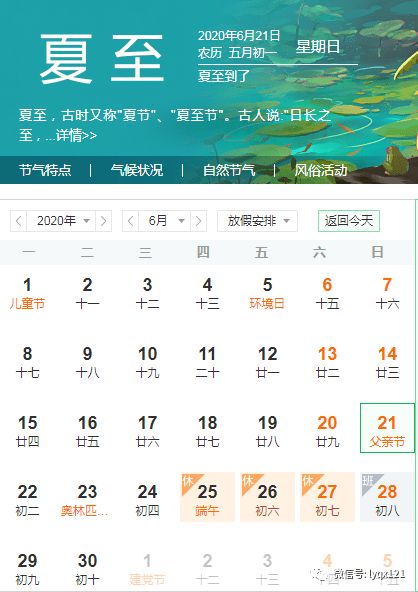Select June 27 初七 rest day
The image size is (418, 592).
pos(327,497)
